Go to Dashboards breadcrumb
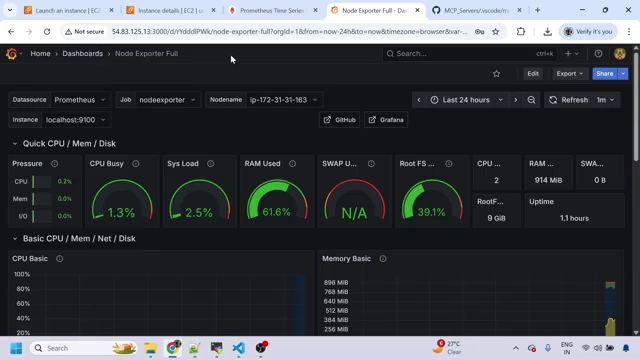Image resolution: width=640 pixels, height=360 pixels. [82, 53]
